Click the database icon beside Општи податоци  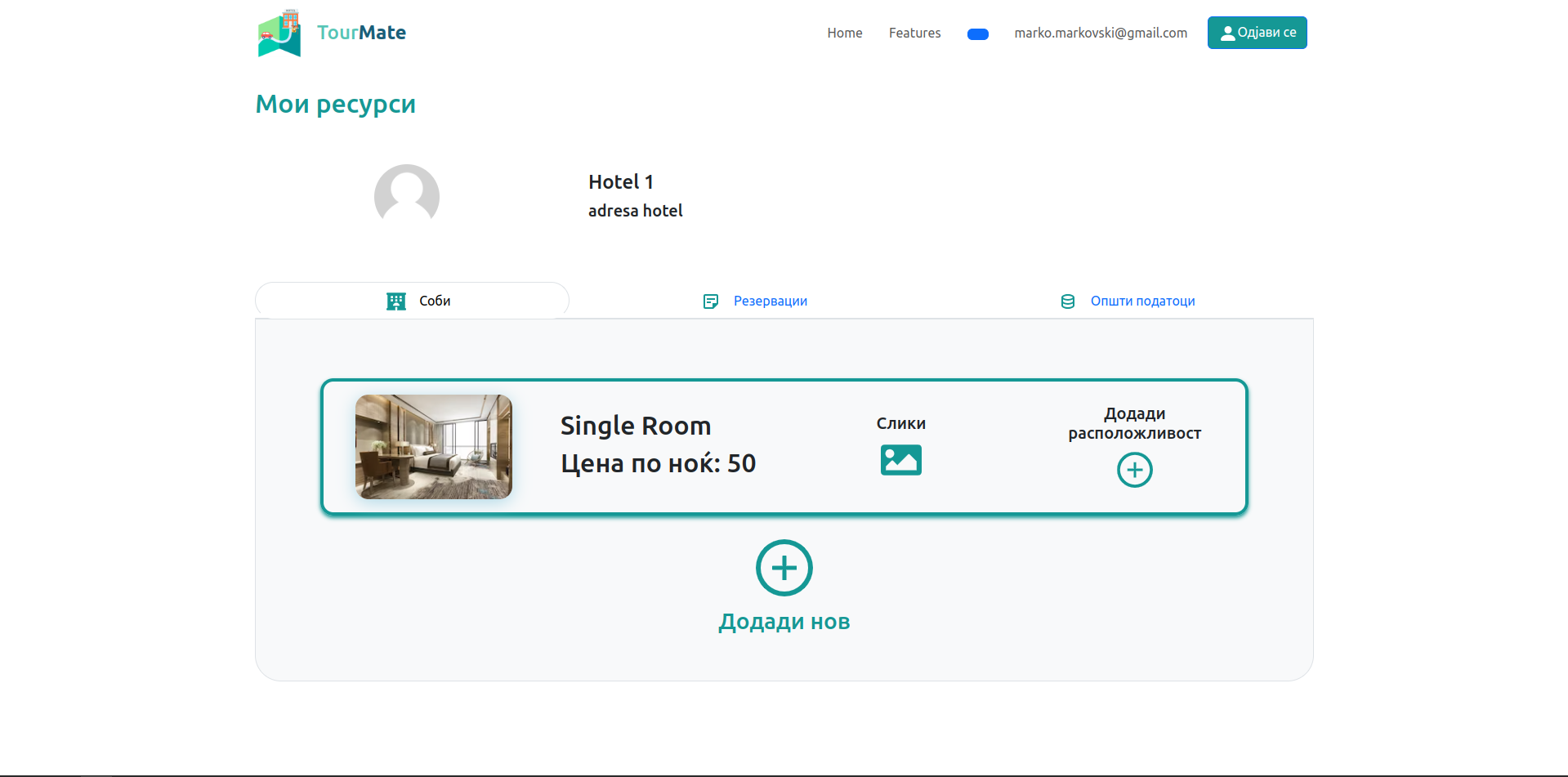point(1067,301)
